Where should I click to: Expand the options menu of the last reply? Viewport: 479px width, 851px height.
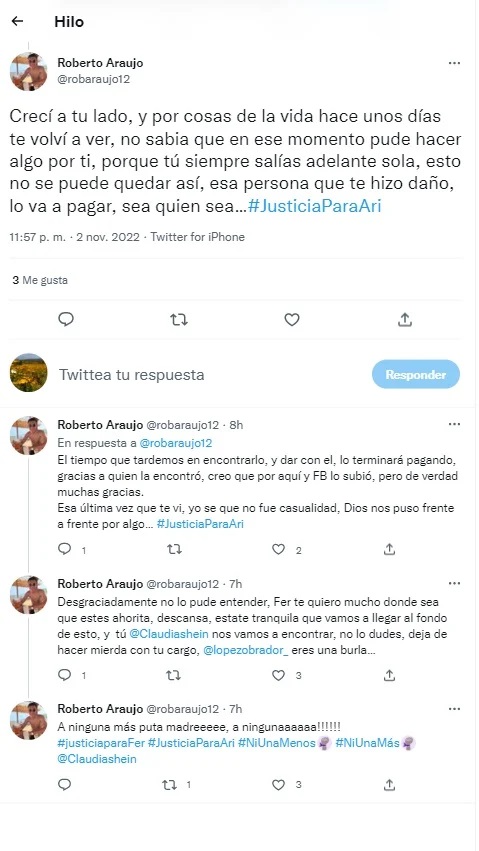[x=454, y=709]
